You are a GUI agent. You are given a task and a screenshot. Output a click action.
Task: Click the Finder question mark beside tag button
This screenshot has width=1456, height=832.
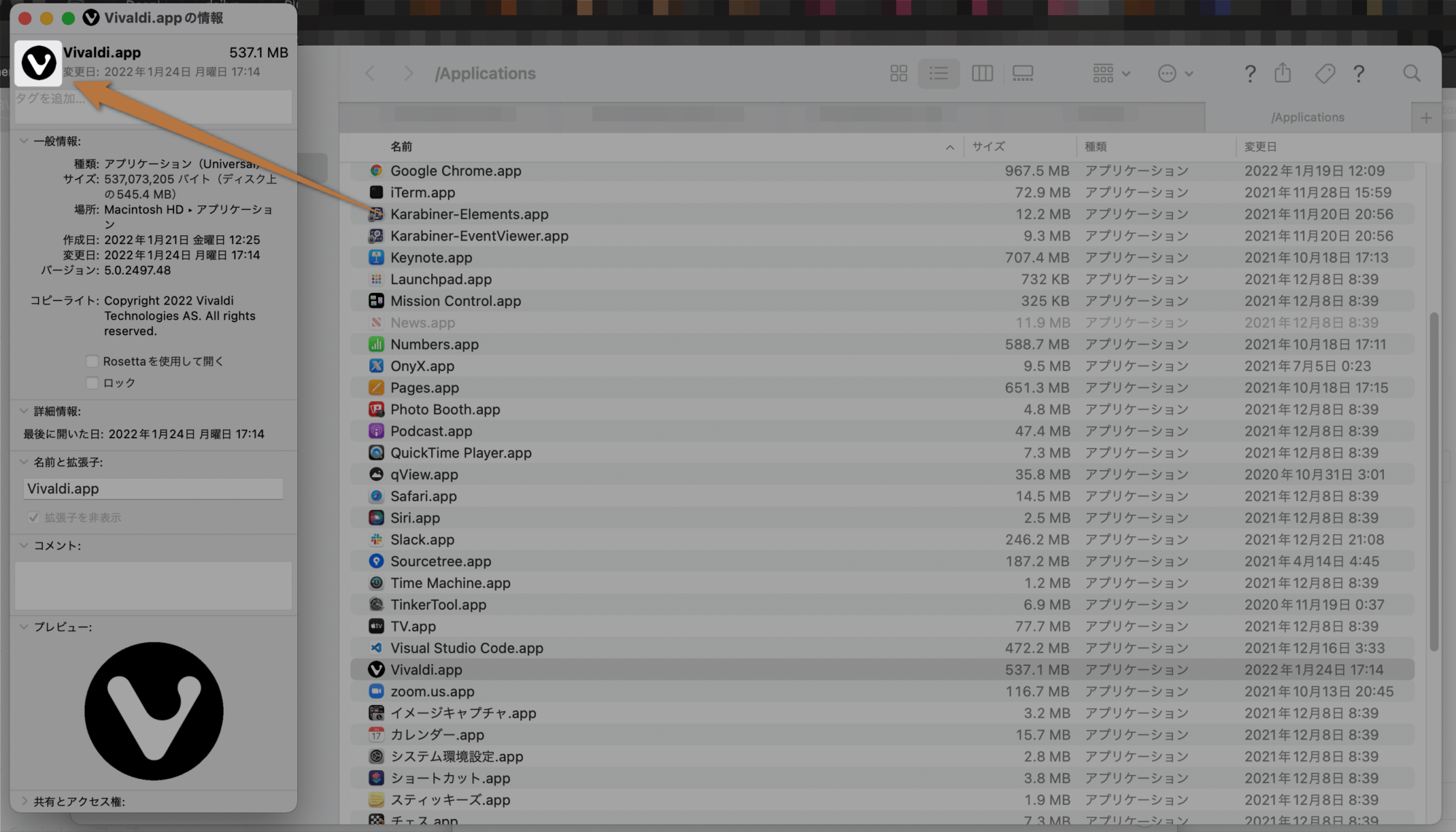click(x=1358, y=74)
